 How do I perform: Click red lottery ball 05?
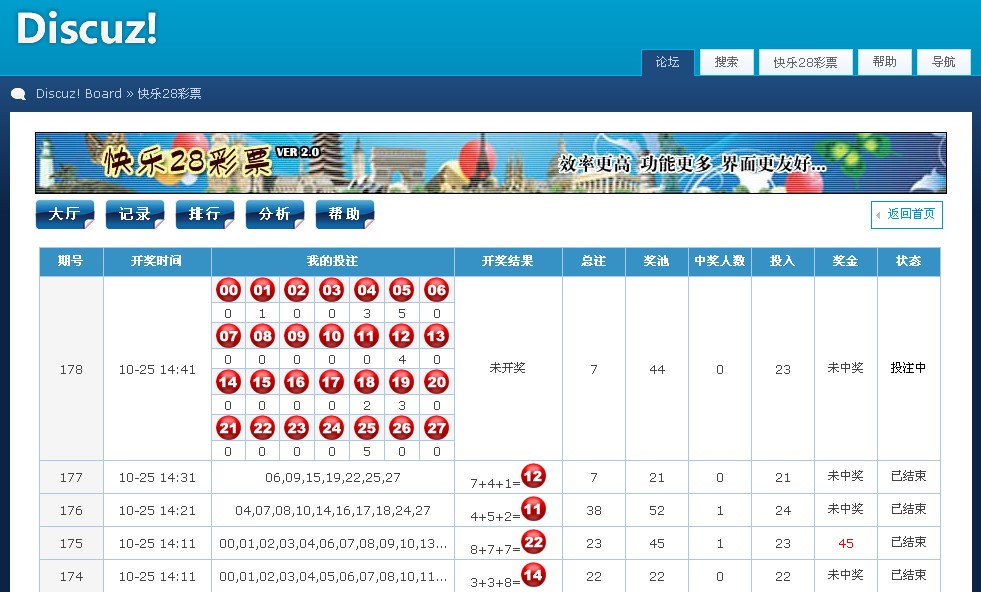402,290
